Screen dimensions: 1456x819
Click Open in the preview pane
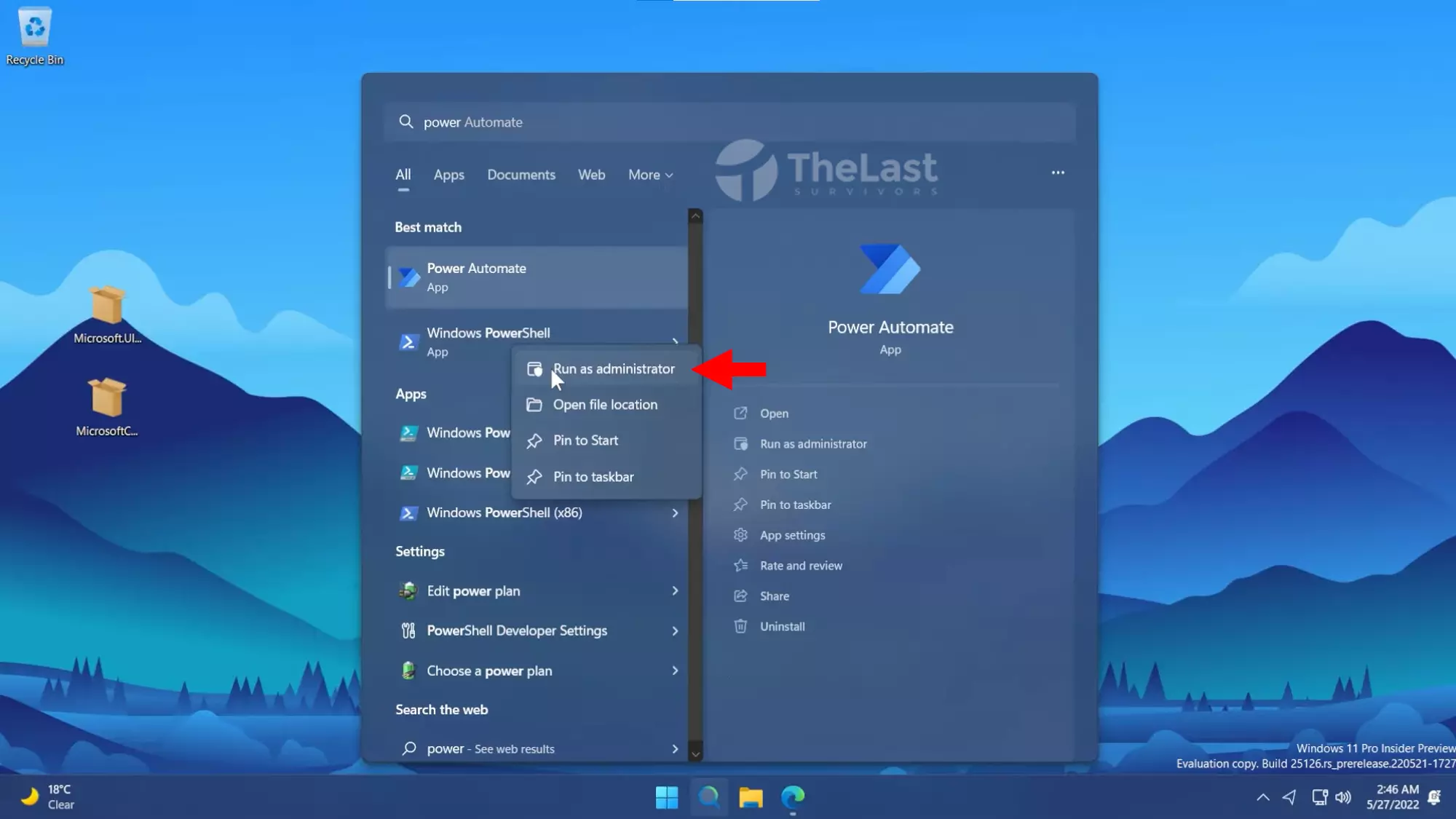coord(774,414)
